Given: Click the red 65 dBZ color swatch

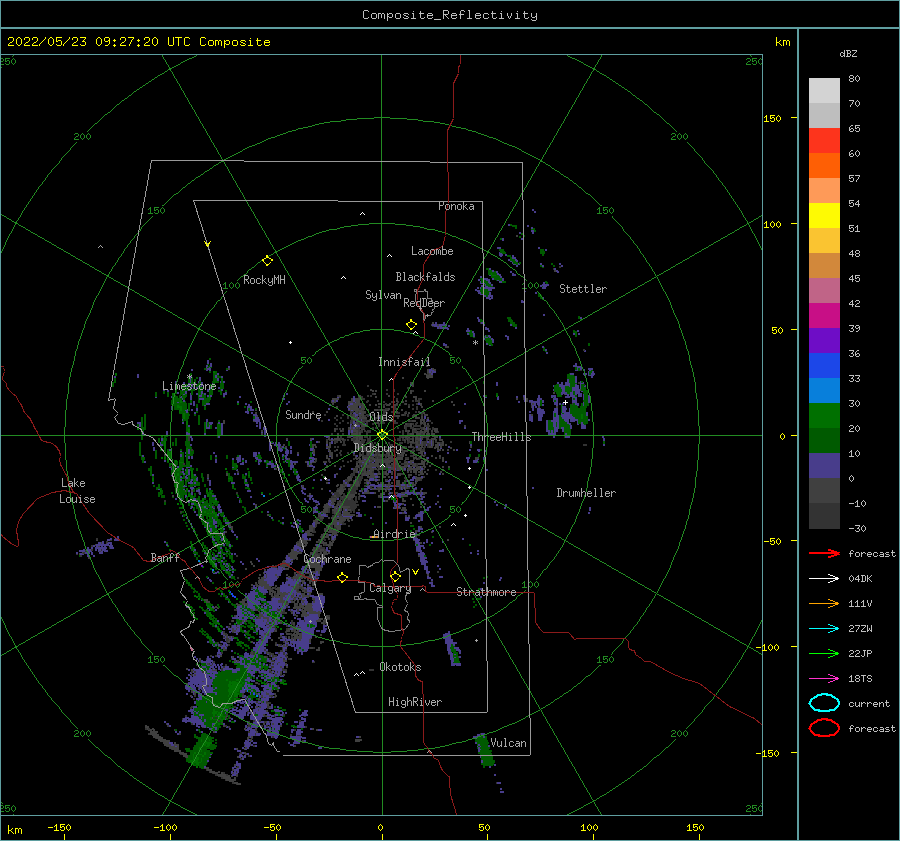Looking at the screenshot, I should (824, 140).
